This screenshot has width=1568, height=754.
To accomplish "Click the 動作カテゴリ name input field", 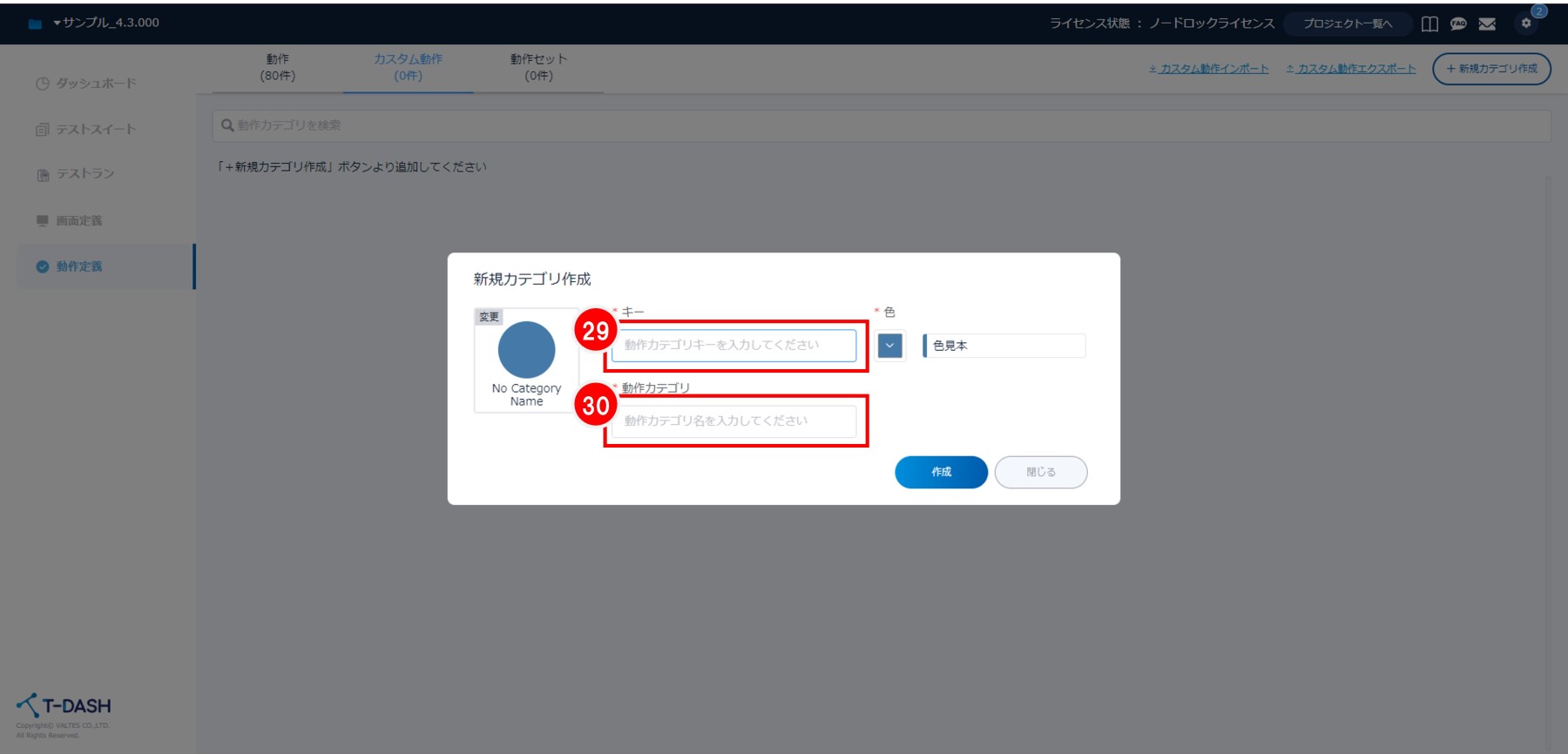I will coord(733,421).
